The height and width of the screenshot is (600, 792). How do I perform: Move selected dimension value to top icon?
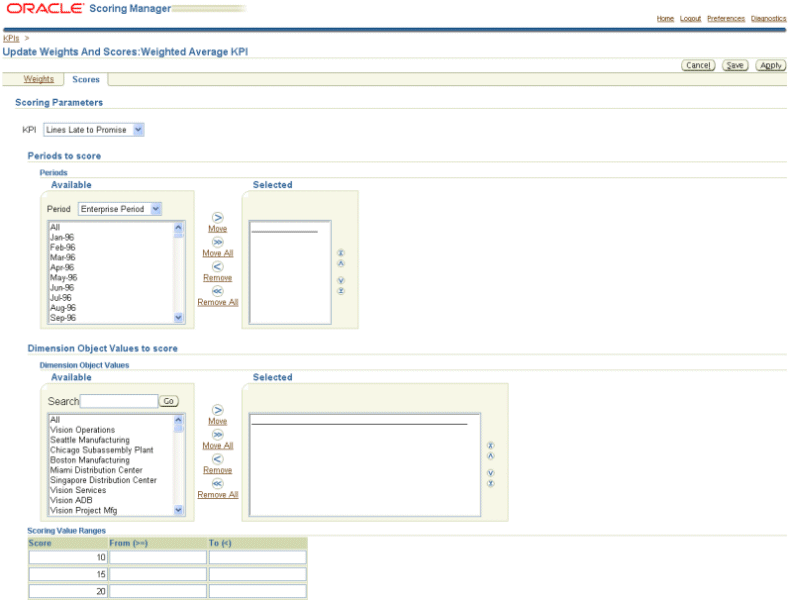point(490,445)
